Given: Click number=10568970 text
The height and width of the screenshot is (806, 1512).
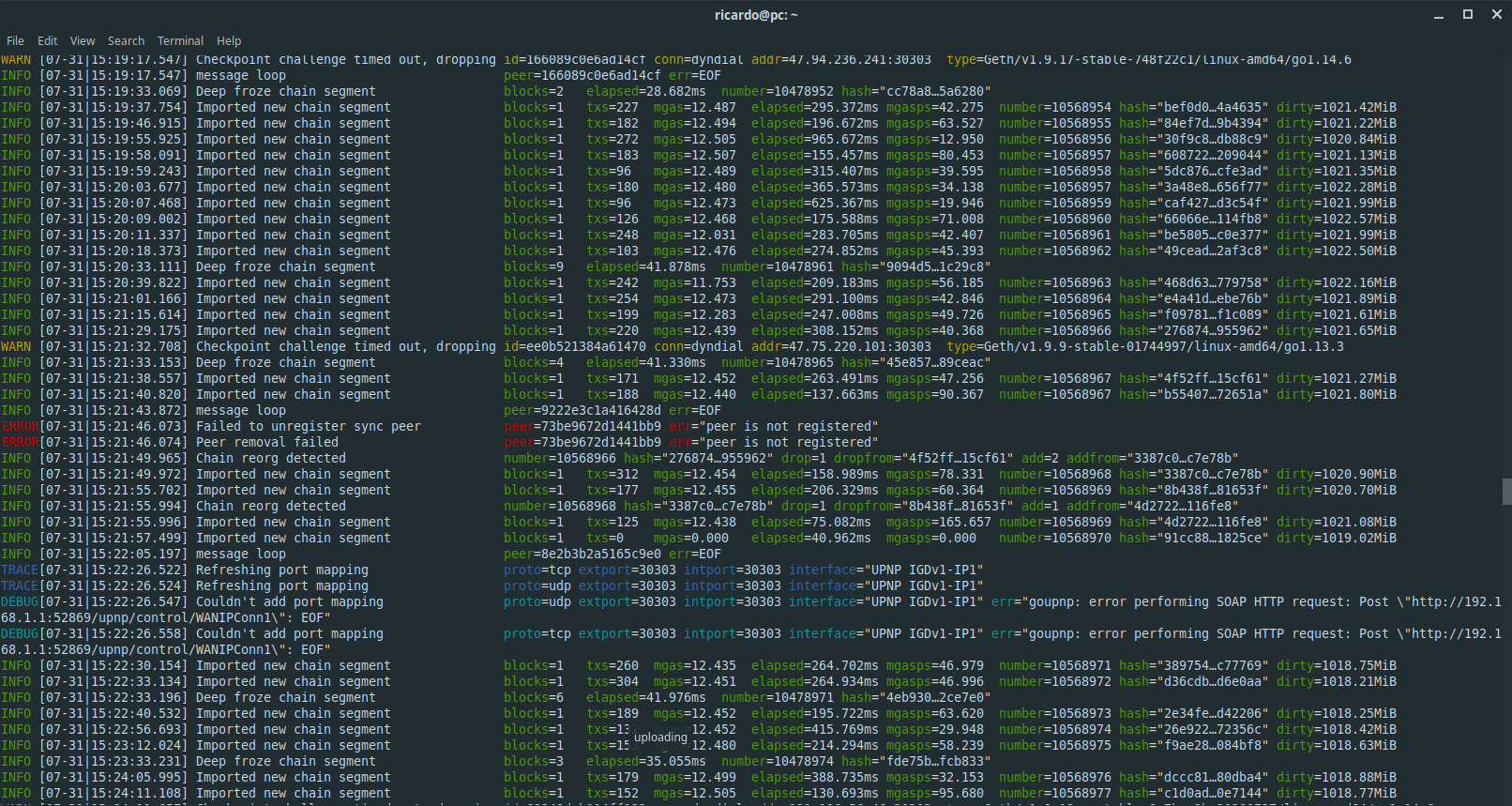Looking at the screenshot, I should pos(1055,538).
